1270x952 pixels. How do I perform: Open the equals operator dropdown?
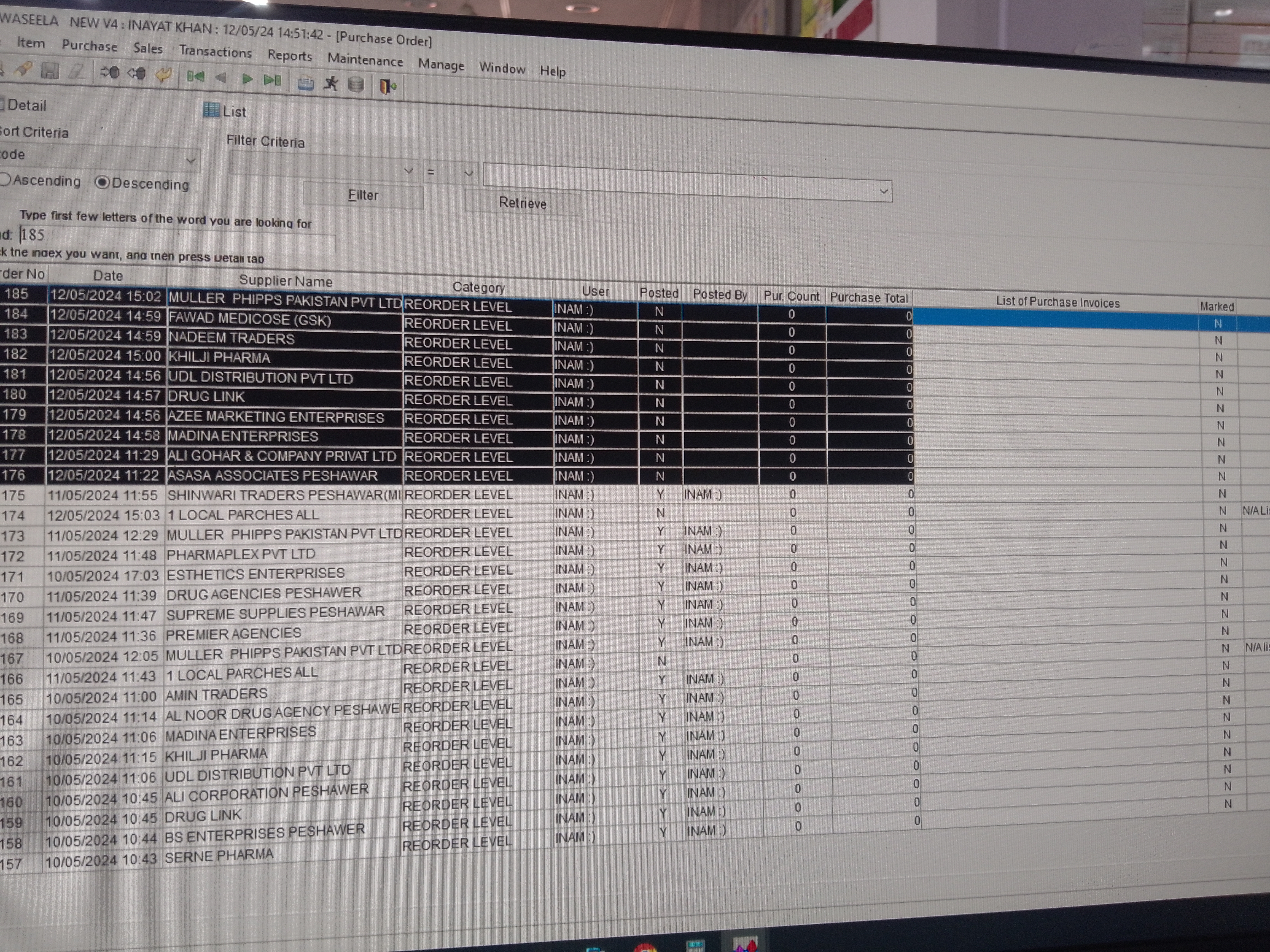468,173
